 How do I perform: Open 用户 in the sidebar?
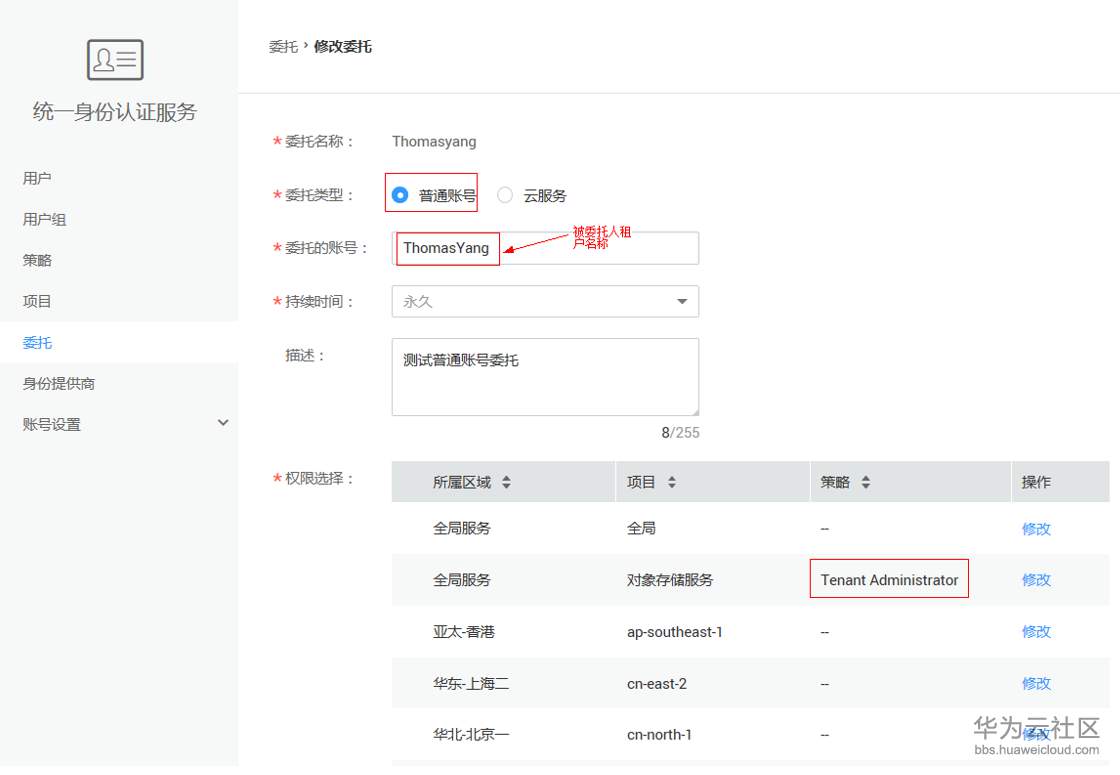pyautogui.click(x=36, y=178)
